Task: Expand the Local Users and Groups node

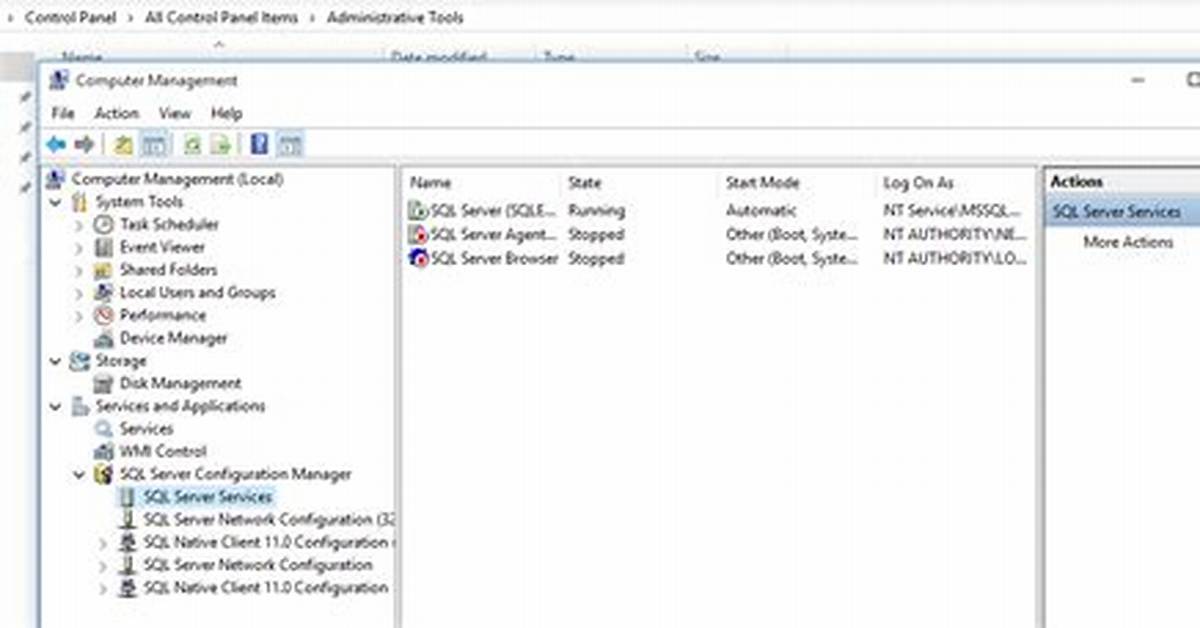Action: click(x=79, y=293)
